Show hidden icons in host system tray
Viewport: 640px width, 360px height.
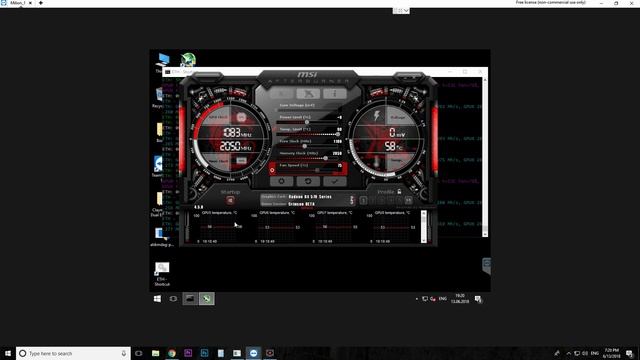click(569, 353)
